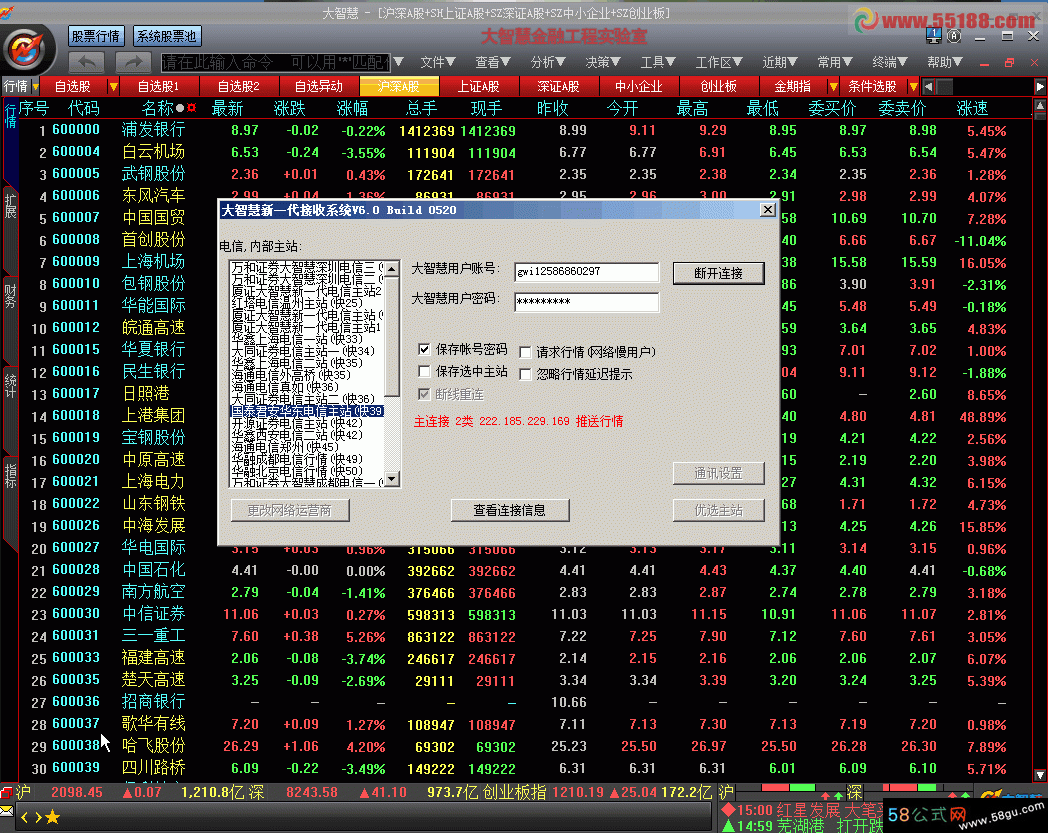Click the 查看连接信息 button

pyautogui.click(x=510, y=510)
